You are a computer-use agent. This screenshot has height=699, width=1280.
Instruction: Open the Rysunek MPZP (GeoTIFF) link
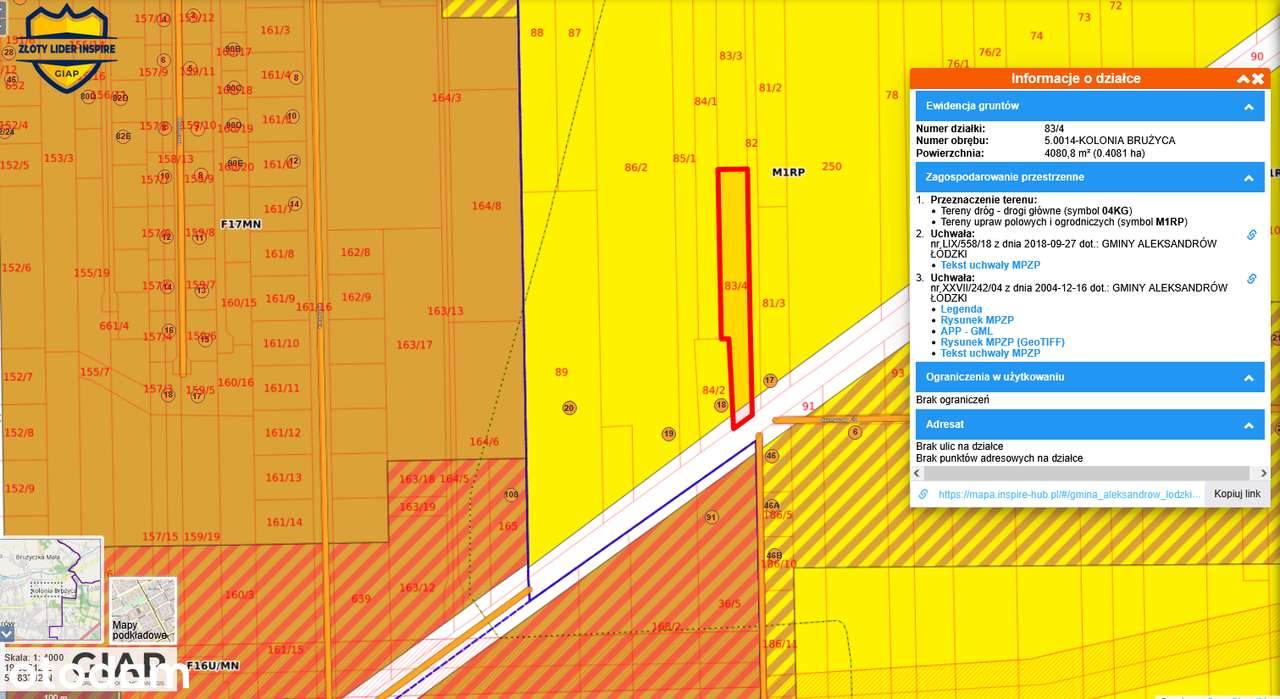(1002, 342)
